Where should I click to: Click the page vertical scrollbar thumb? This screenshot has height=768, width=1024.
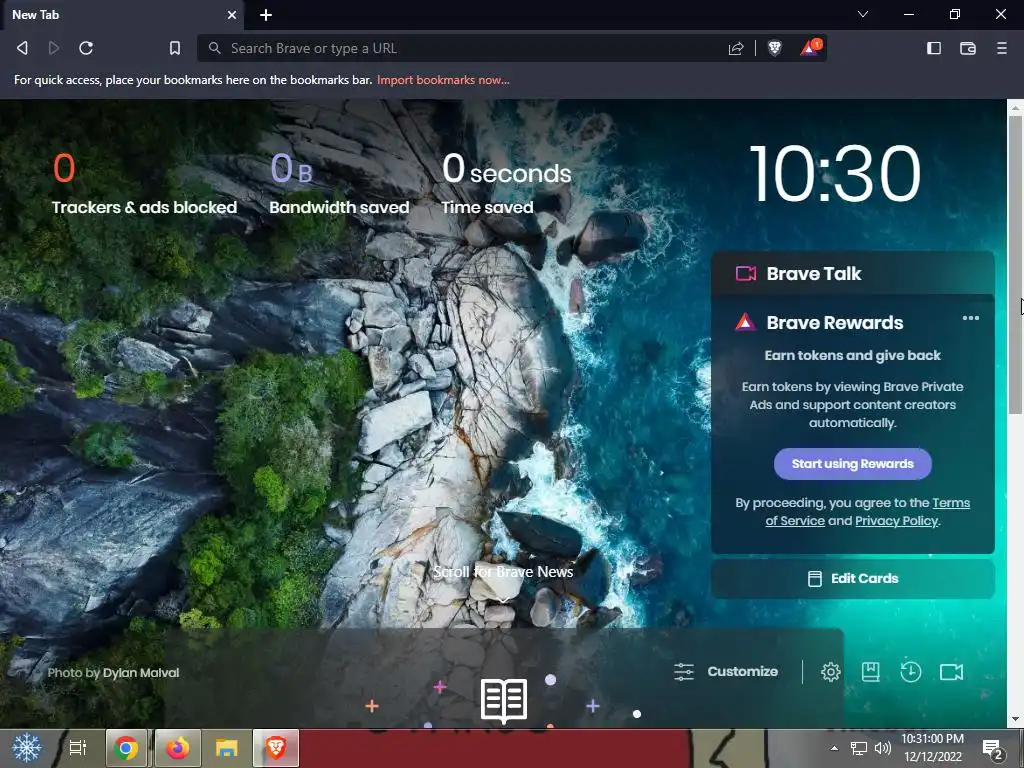point(1015,264)
